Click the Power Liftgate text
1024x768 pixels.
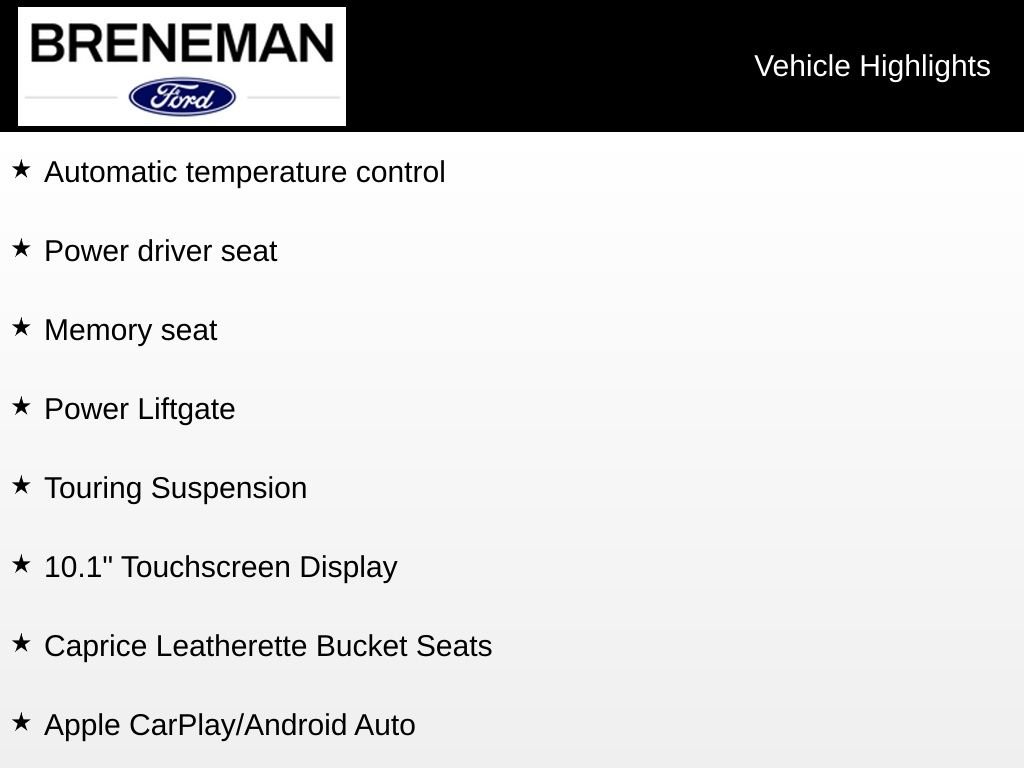pyautogui.click(x=140, y=409)
